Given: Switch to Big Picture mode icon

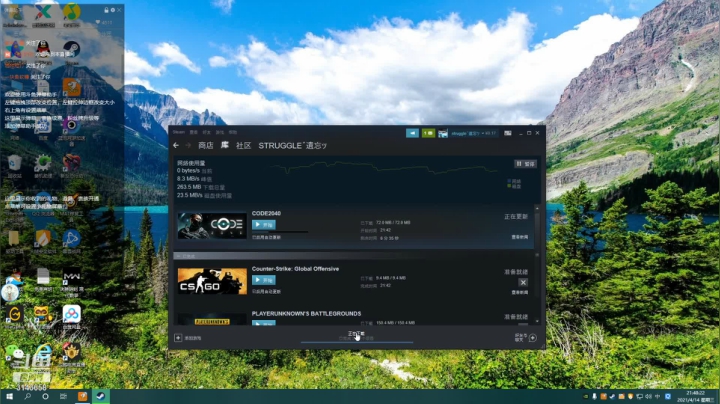Looking at the screenshot, I should [x=508, y=133].
